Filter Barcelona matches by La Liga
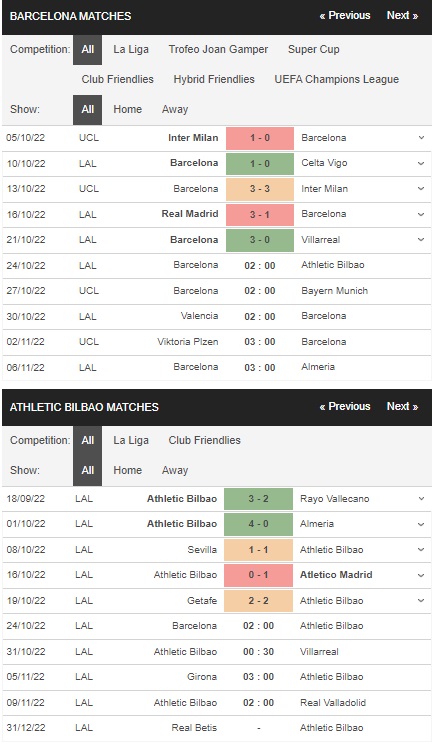 click(131, 49)
